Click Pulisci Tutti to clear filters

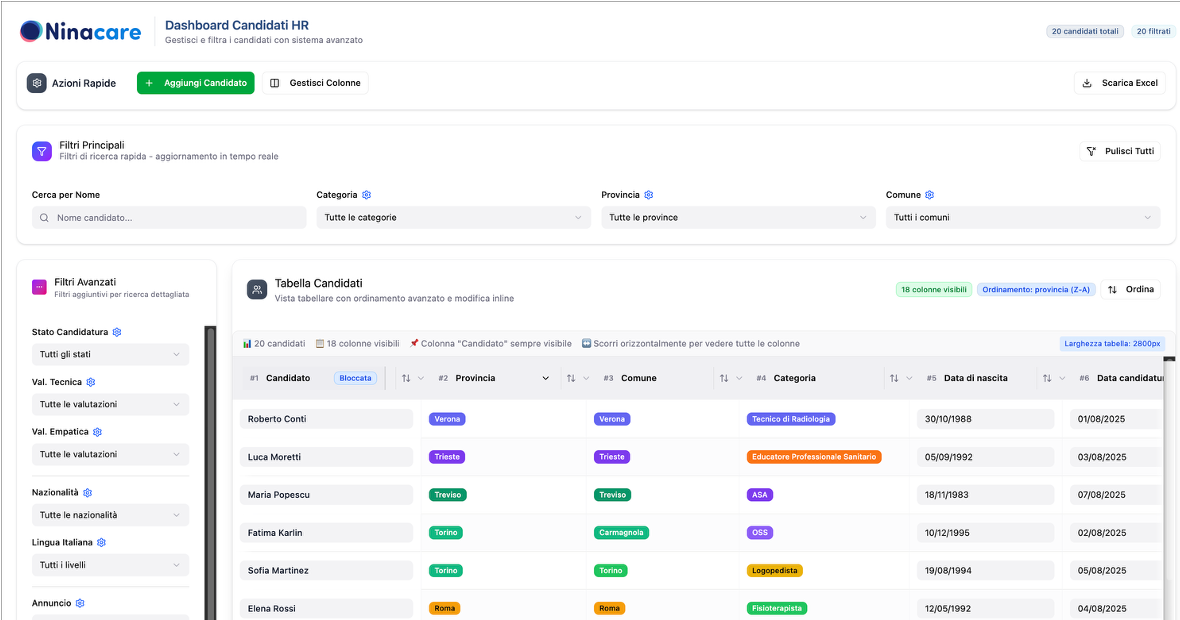point(1120,151)
